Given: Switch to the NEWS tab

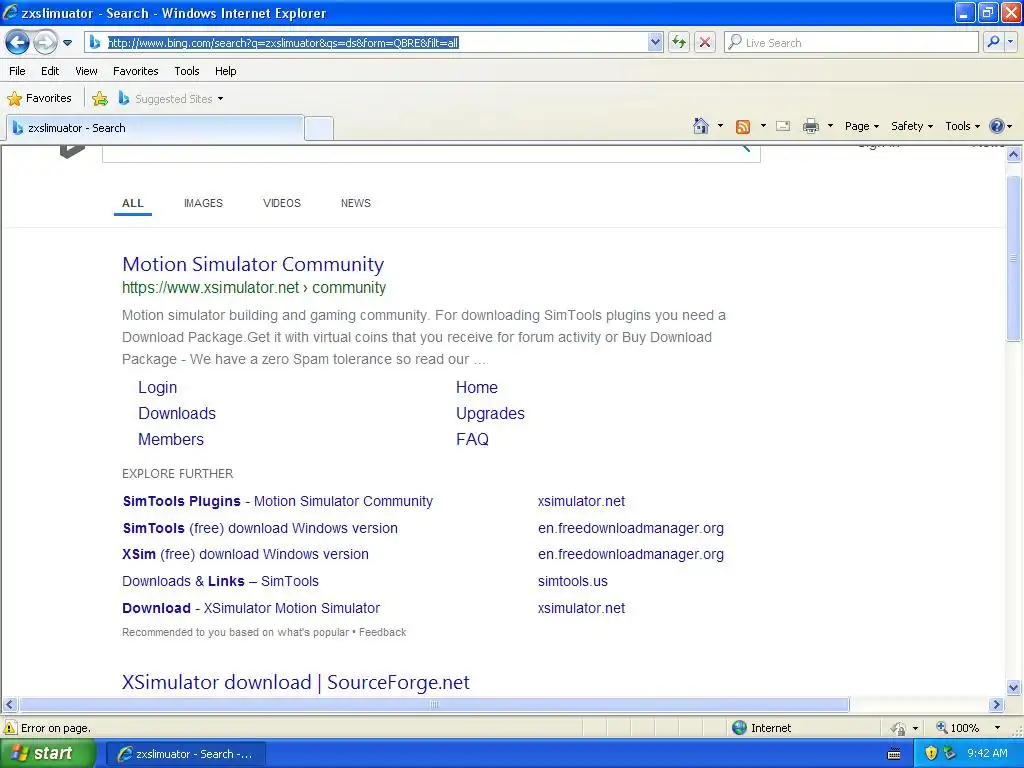Looking at the screenshot, I should tap(355, 203).
